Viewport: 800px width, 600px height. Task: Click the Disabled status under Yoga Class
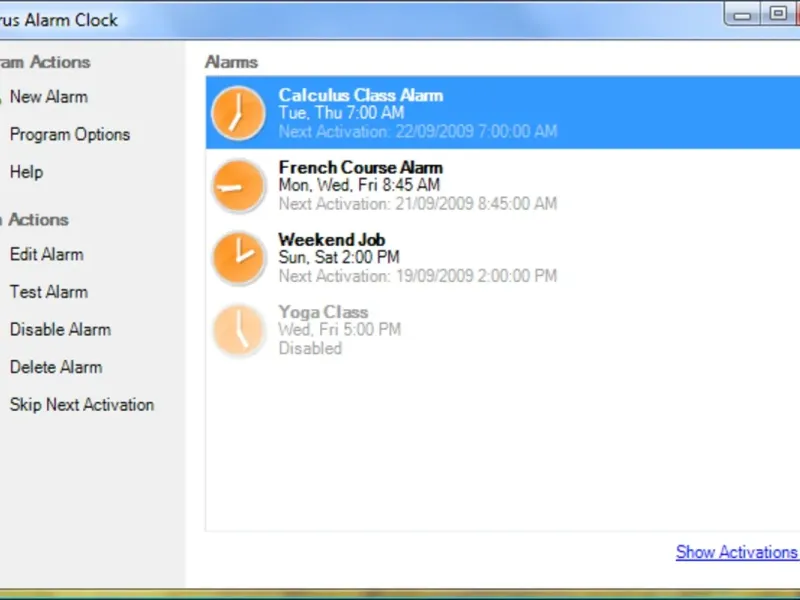click(310, 348)
